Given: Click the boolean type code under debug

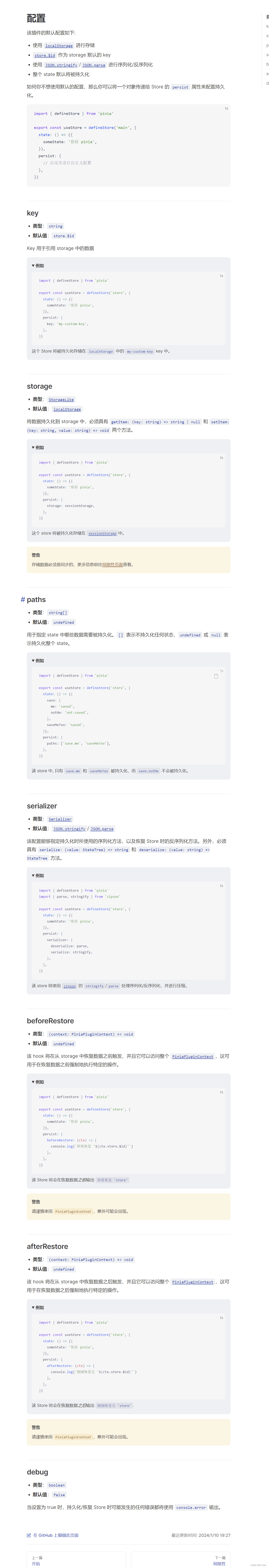Looking at the screenshot, I should click(56, 1485).
